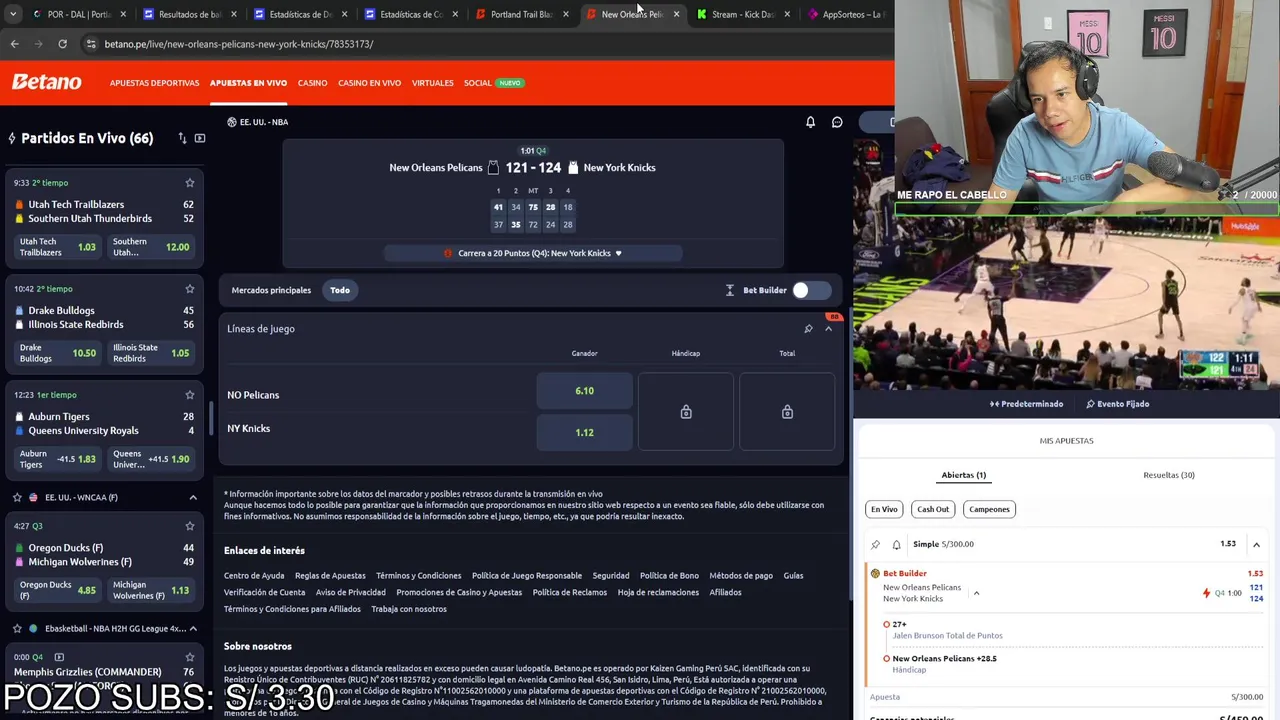Open Centro de Ayuda link
Image resolution: width=1280 pixels, height=720 pixels.
pyautogui.click(x=254, y=576)
